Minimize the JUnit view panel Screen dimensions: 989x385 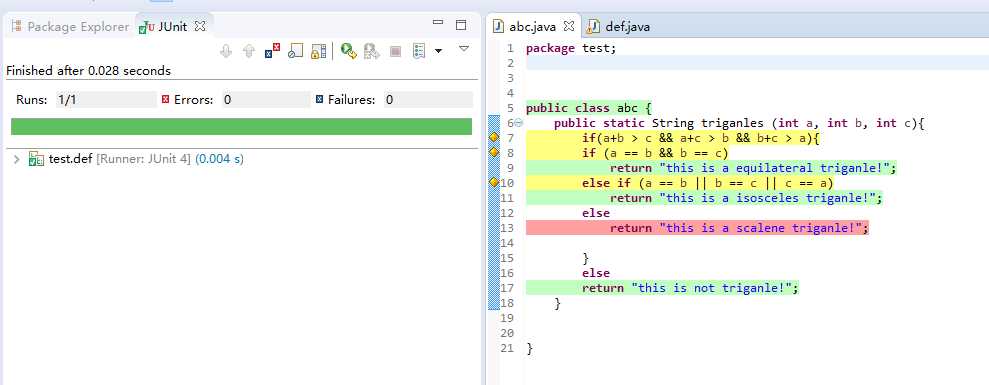pos(438,23)
